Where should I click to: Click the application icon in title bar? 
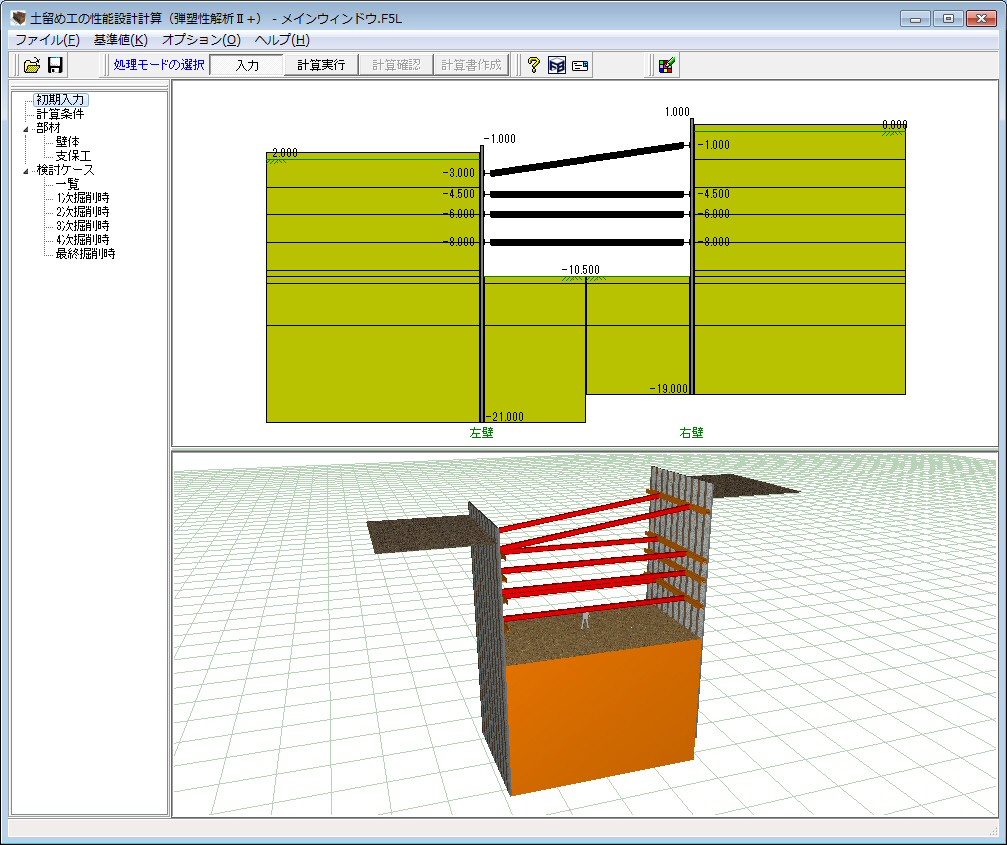(x=17, y=18)
